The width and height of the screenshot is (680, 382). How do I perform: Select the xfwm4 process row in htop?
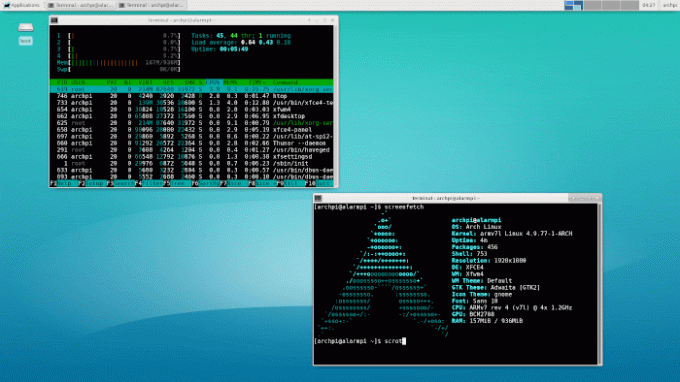(x=192, y=109)
